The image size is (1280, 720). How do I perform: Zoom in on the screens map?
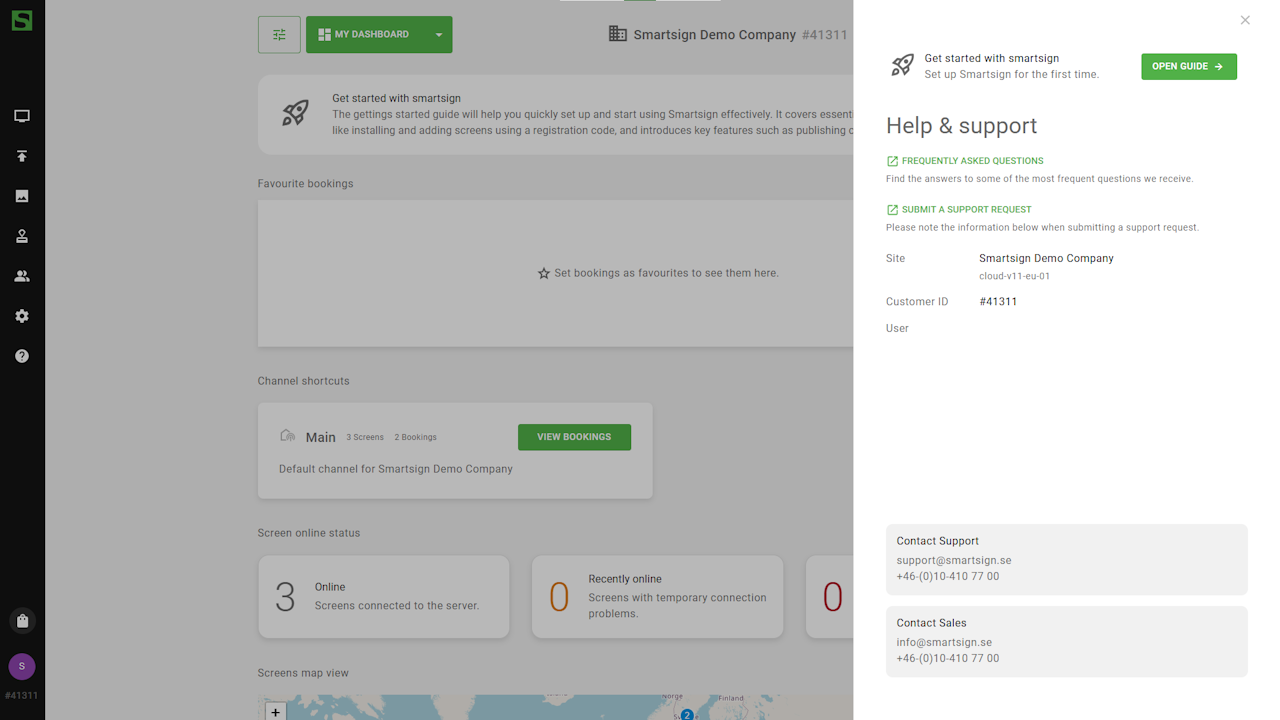point(275,711)
